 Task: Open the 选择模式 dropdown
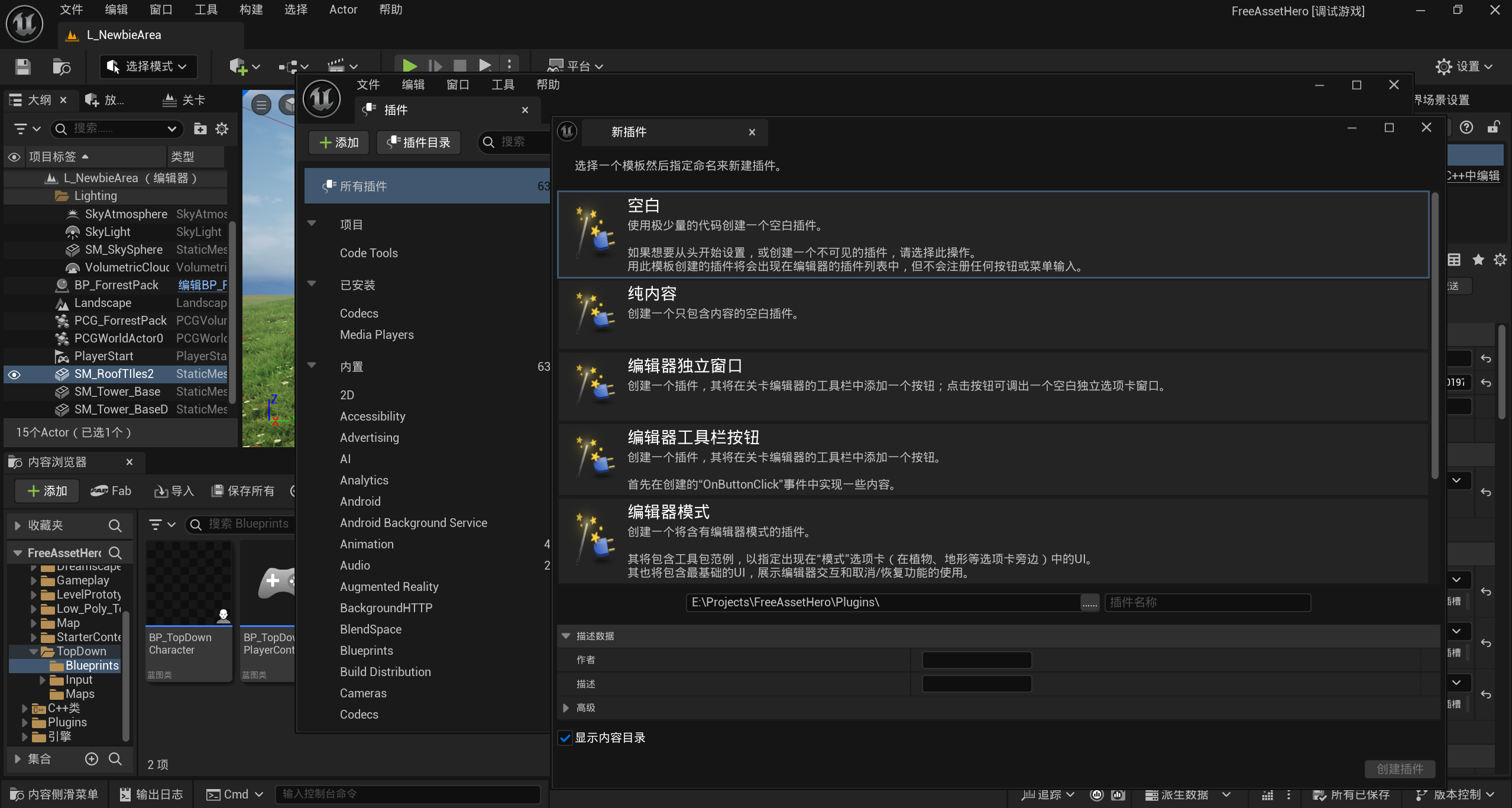pyautogui.click(x=148, y=66)
